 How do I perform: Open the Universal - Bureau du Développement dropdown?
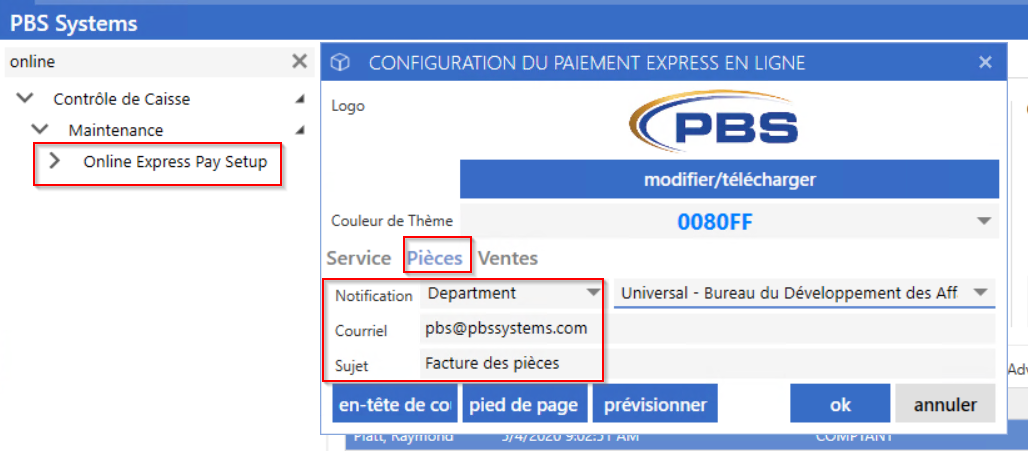[804, 293]
